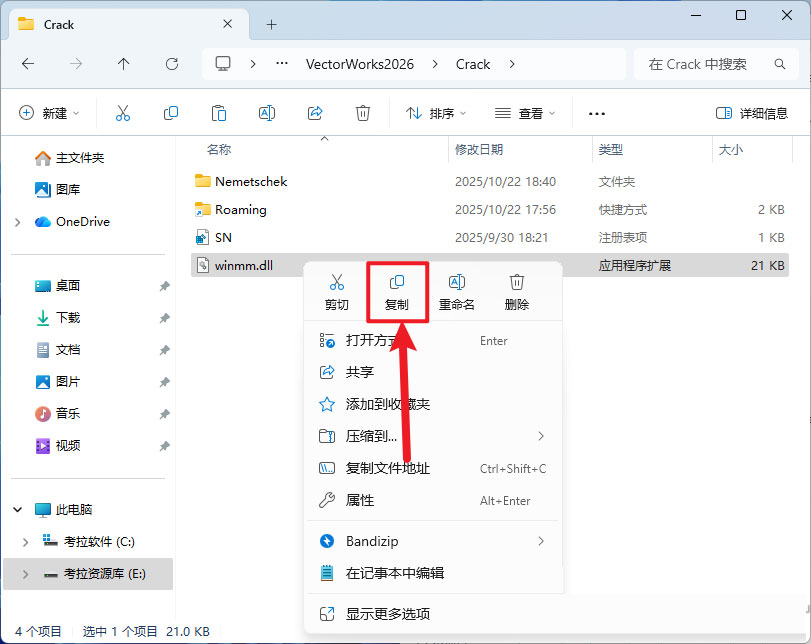Toggle the 详细信息 details pane
811x644 pixels.
click(x=752, y=113)
